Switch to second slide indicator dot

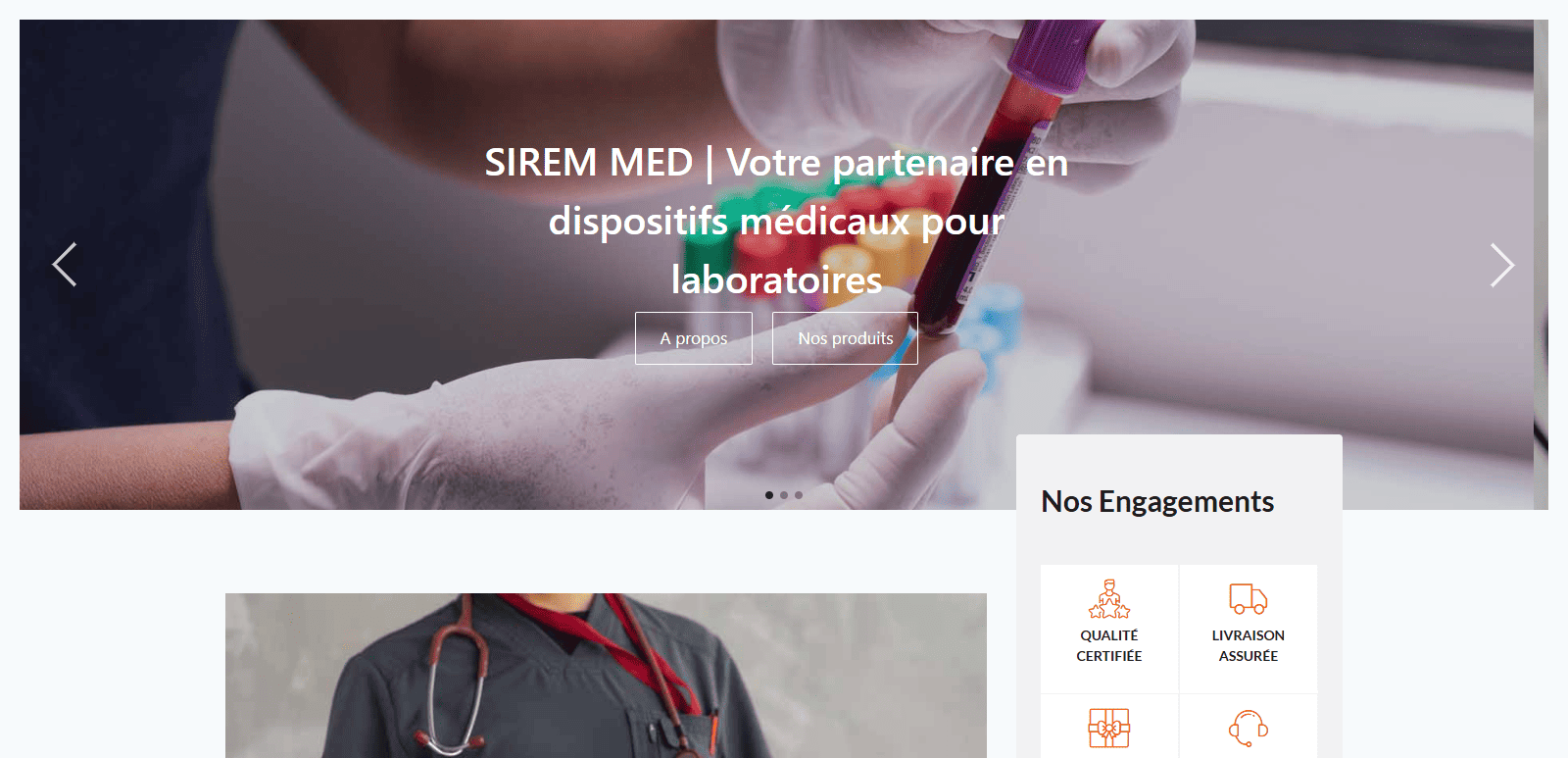click(x=784, y=495)
